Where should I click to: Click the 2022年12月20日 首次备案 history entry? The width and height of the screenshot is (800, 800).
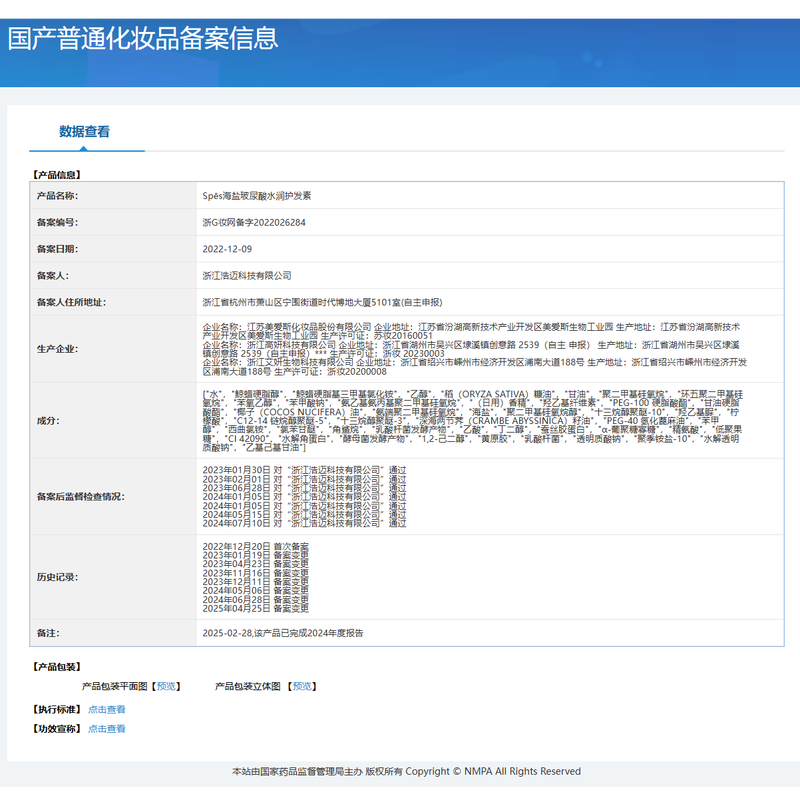coord(255,545)
